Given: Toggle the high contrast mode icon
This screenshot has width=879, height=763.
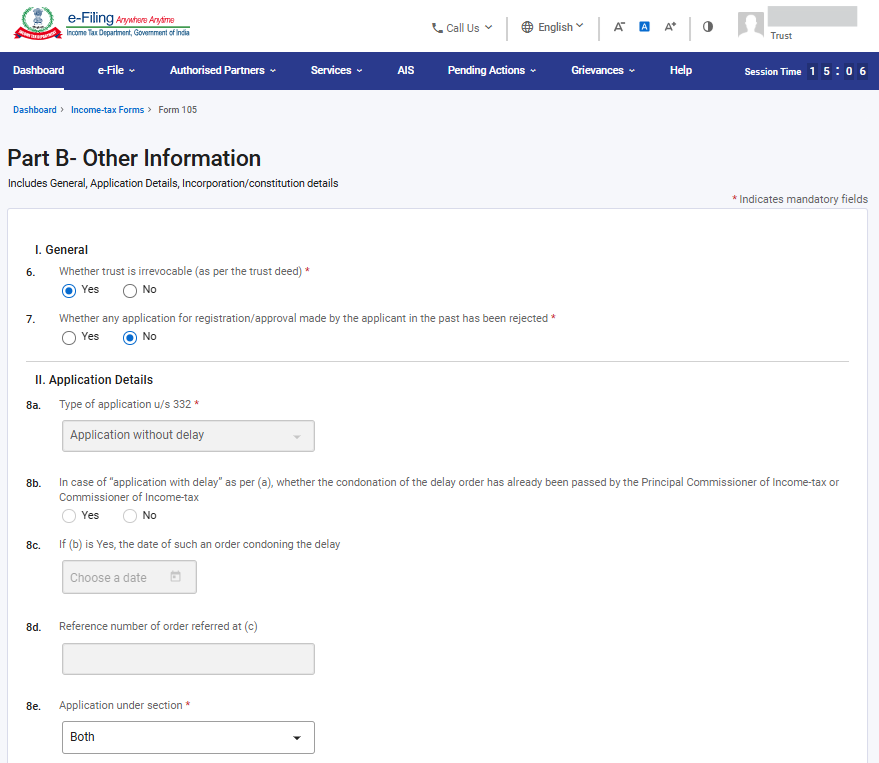Looking at the screenshot, I should [708, 27].
